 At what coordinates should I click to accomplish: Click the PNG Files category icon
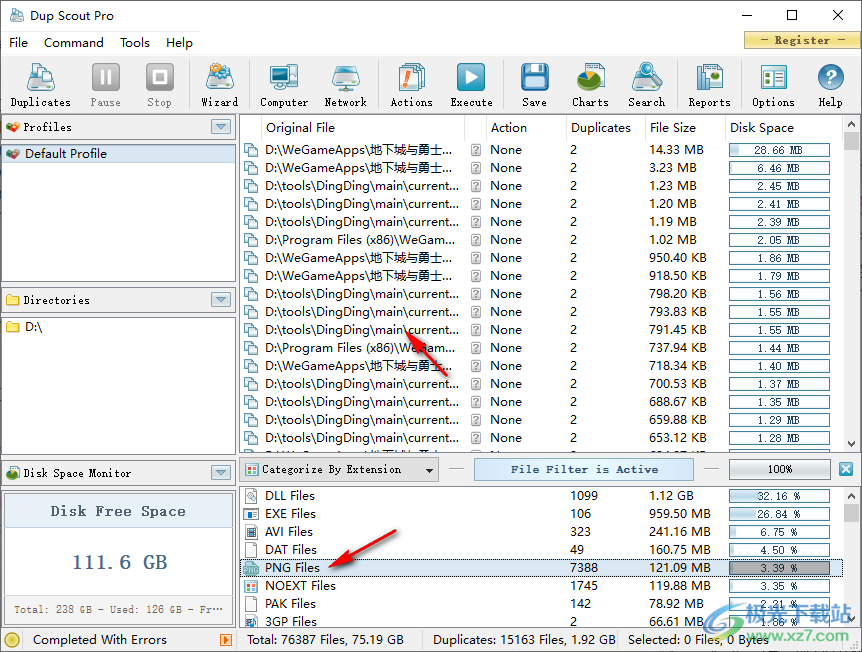[x=251, y=568]
